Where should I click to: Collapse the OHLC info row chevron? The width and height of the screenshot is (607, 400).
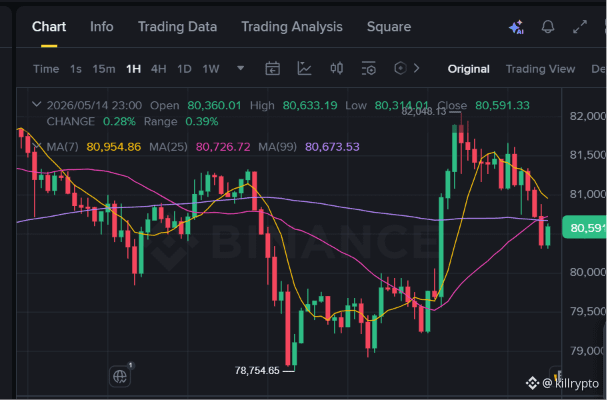pos(36,105)
